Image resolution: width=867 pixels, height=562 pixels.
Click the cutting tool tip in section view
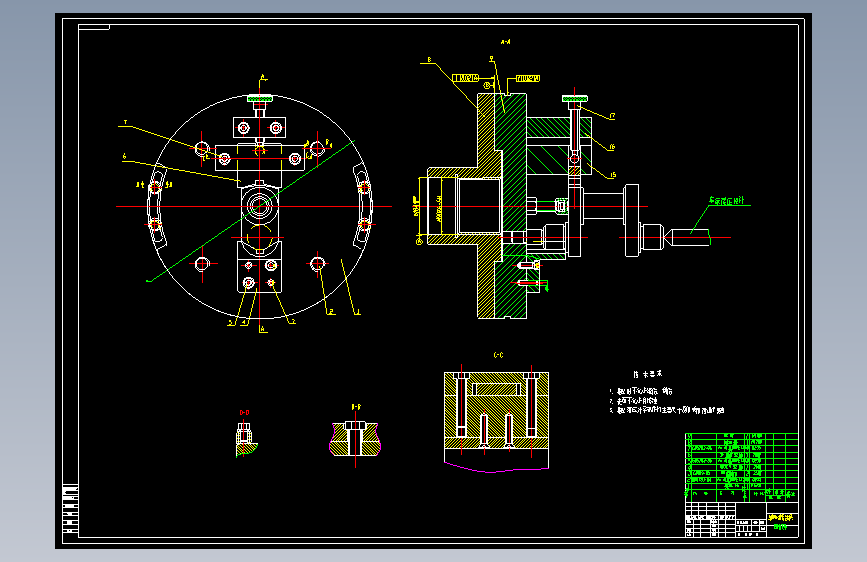point(668,237)
